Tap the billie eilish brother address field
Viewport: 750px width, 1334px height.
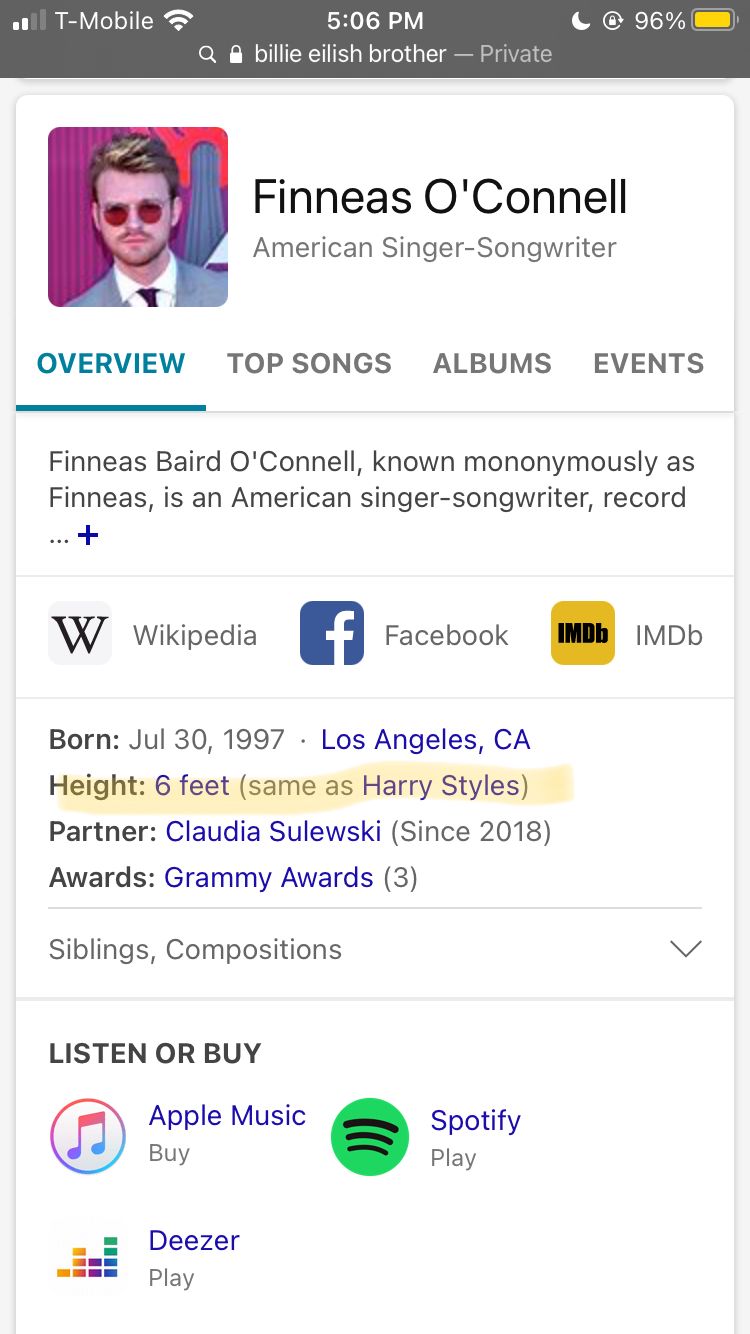375,54
